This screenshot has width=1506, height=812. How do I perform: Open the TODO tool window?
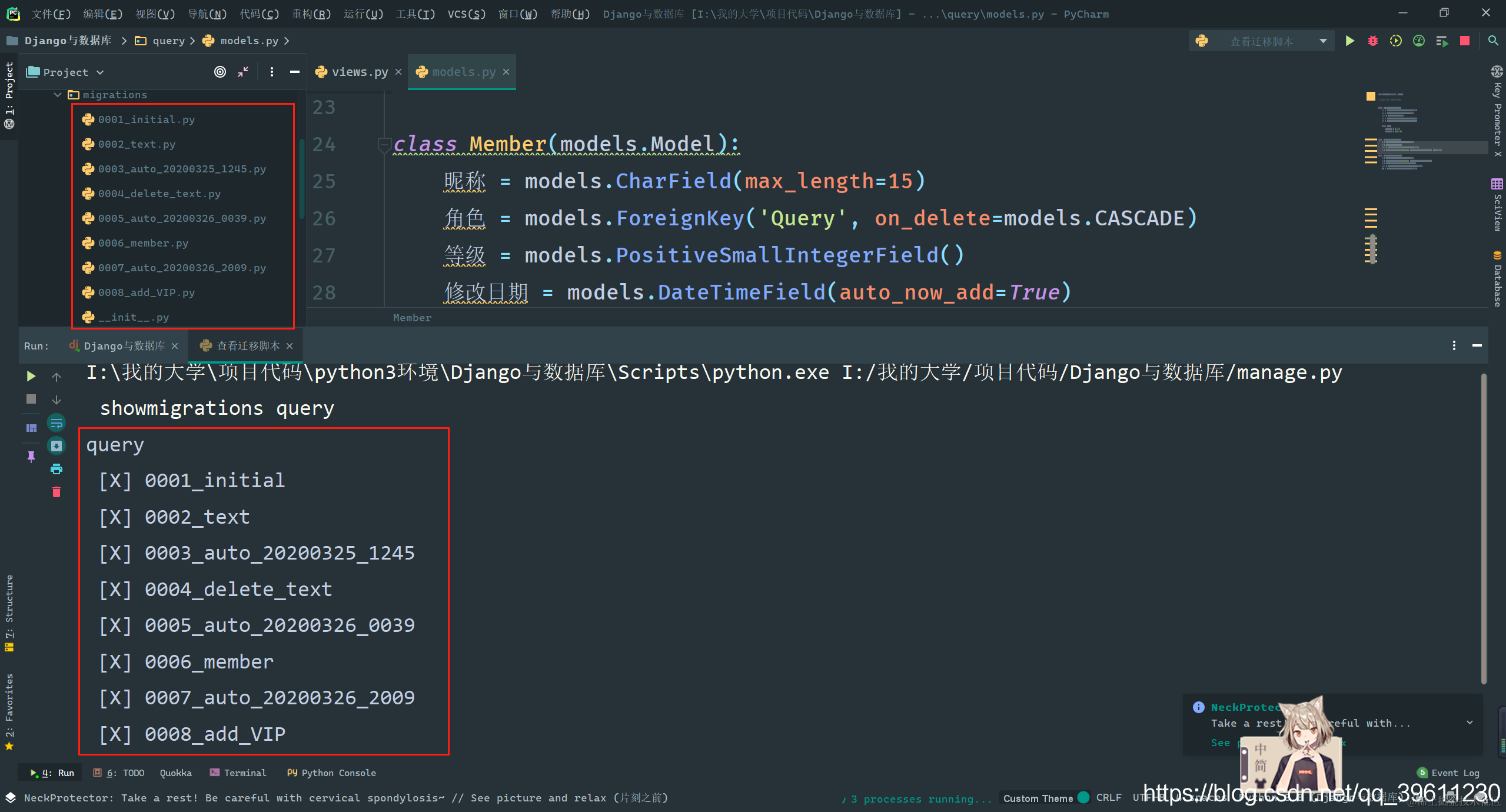pos(118,773)
